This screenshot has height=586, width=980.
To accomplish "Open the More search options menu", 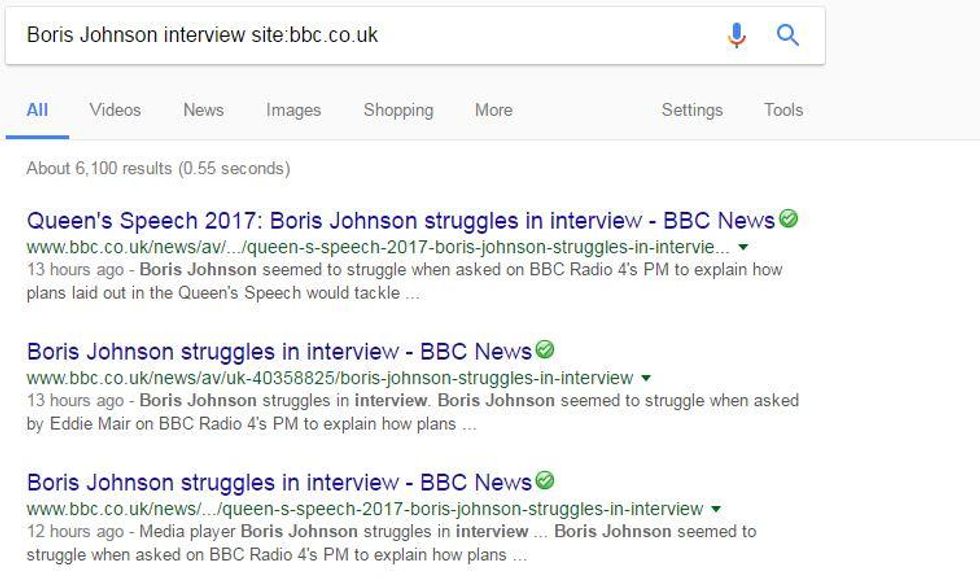I will click(x=493, y=110).
